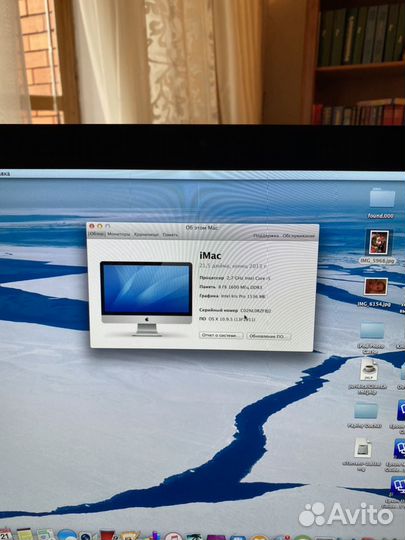
Task: Switch to the Хранилище tab
Action: click(146, 235)
